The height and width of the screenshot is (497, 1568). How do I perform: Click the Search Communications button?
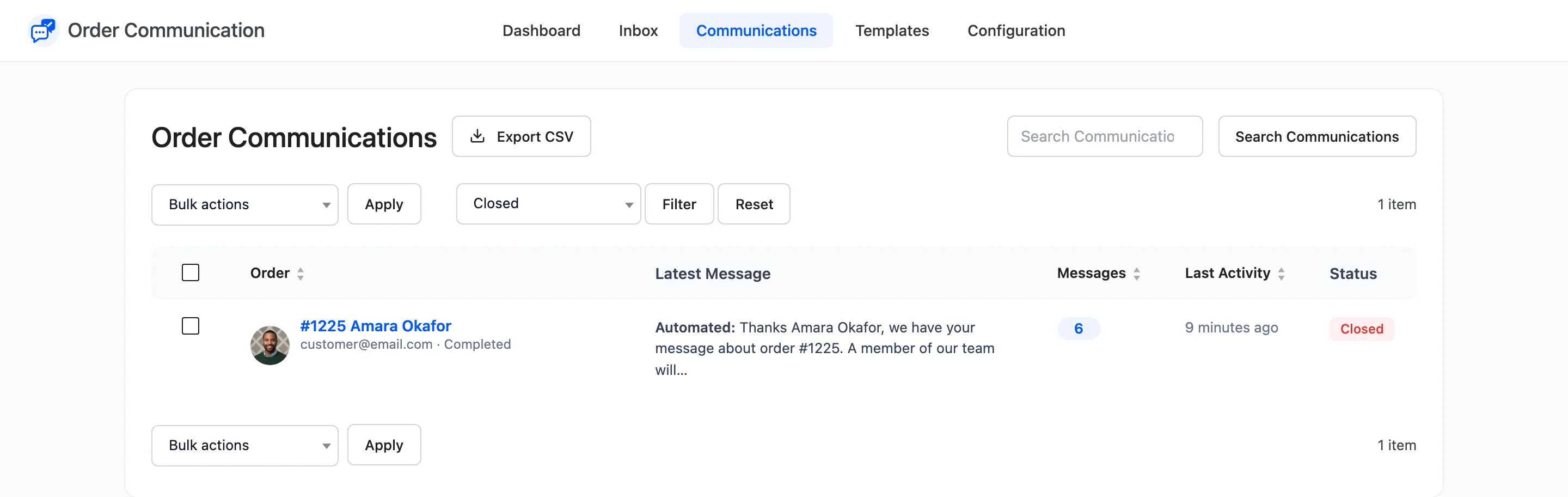click(1316, 136)
